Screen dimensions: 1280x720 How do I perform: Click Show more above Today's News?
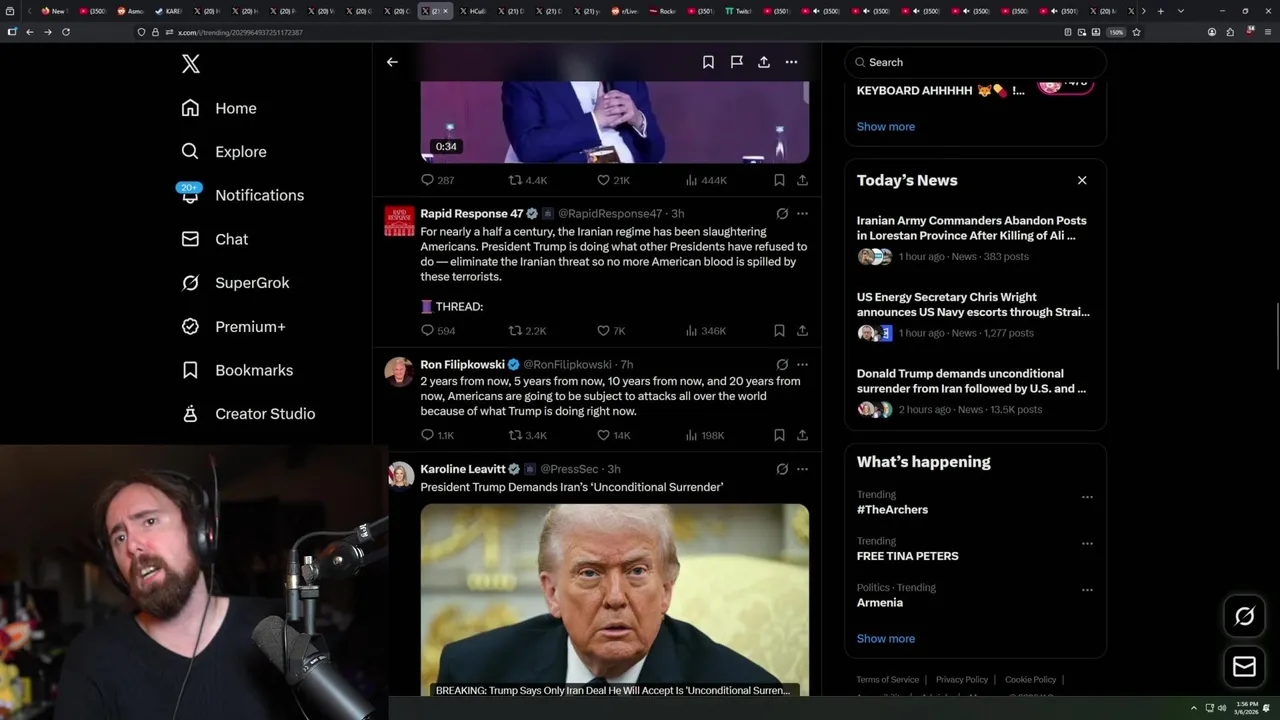(x=886, y=126)
